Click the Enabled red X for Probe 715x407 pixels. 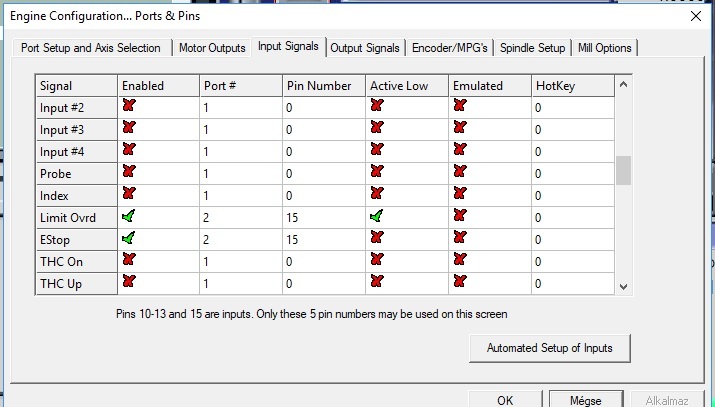coord(128,173)
